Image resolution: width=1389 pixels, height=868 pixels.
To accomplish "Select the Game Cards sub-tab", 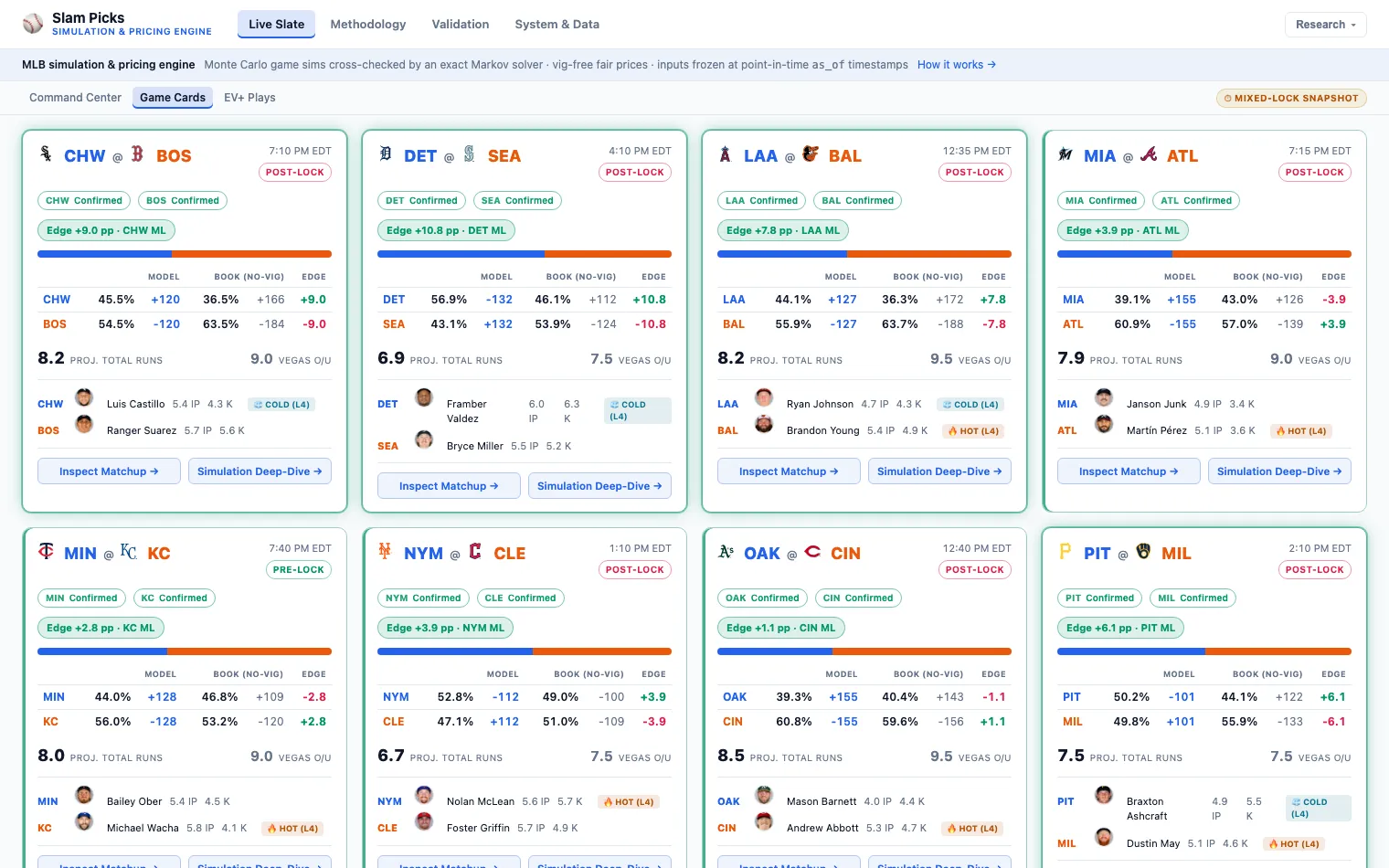I will (x=173, y=98).
